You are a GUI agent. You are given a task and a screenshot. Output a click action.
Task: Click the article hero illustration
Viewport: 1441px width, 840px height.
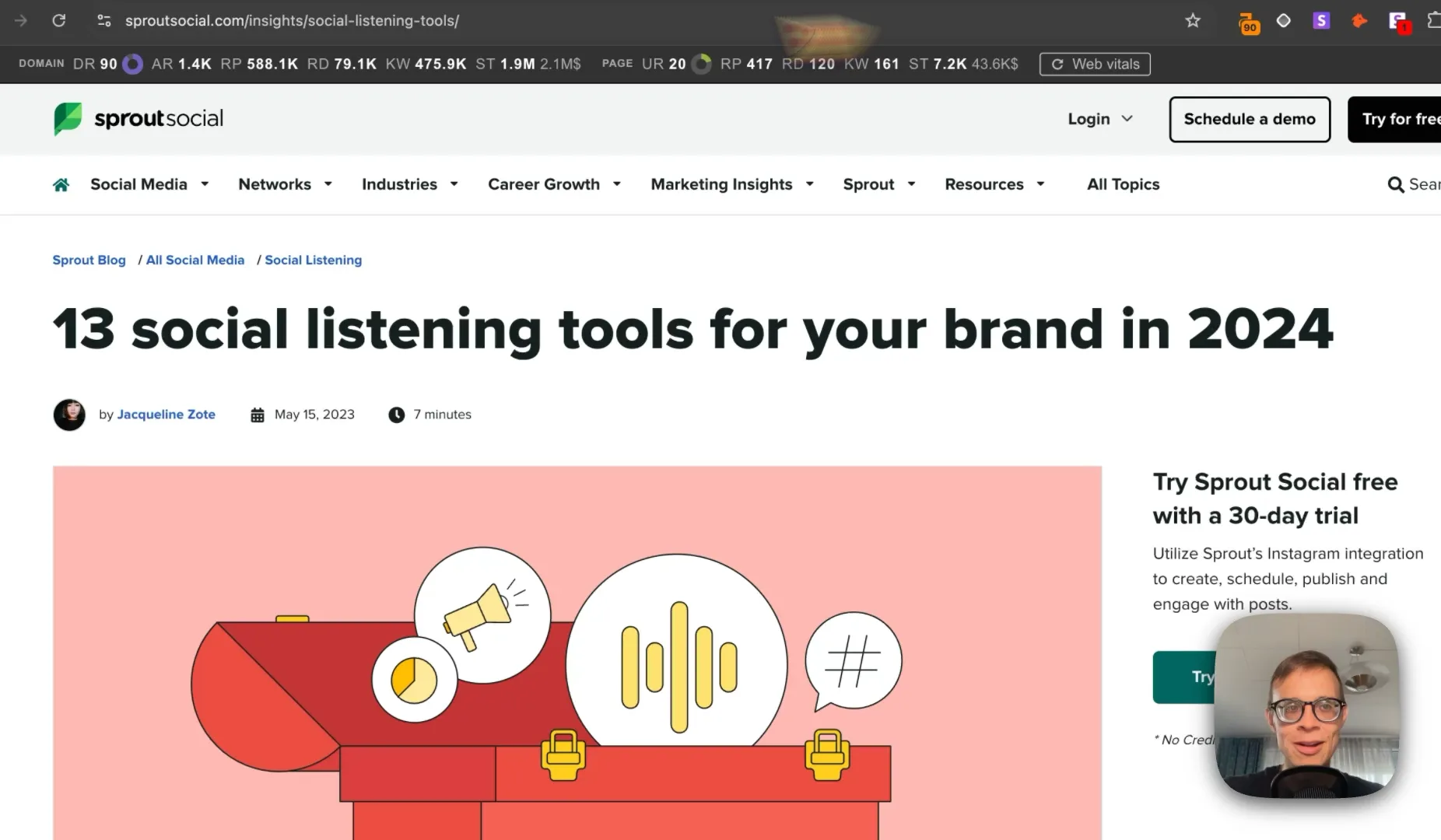coord(577,653)
